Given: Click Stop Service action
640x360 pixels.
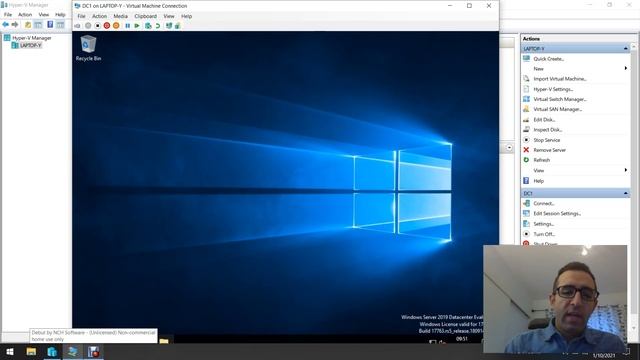Looking at the screenshot, I should [547, 140].
